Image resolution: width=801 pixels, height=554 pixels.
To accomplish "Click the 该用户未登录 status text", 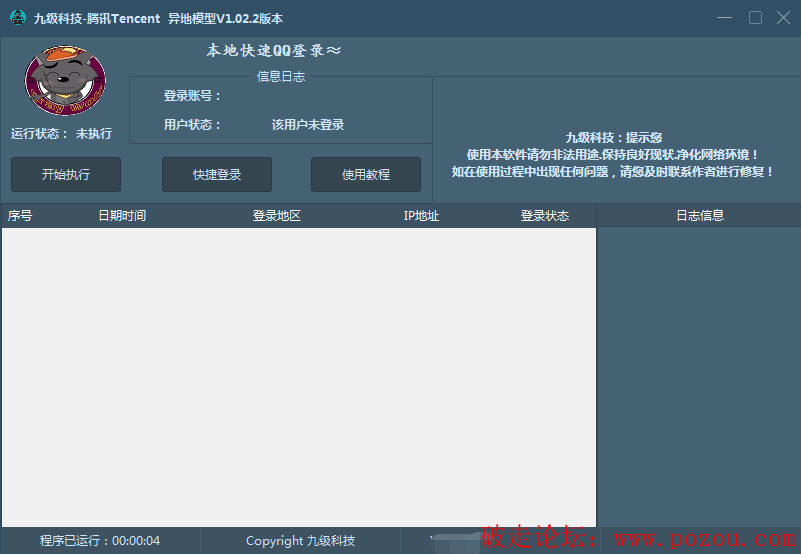I will [x=308, y=124].
